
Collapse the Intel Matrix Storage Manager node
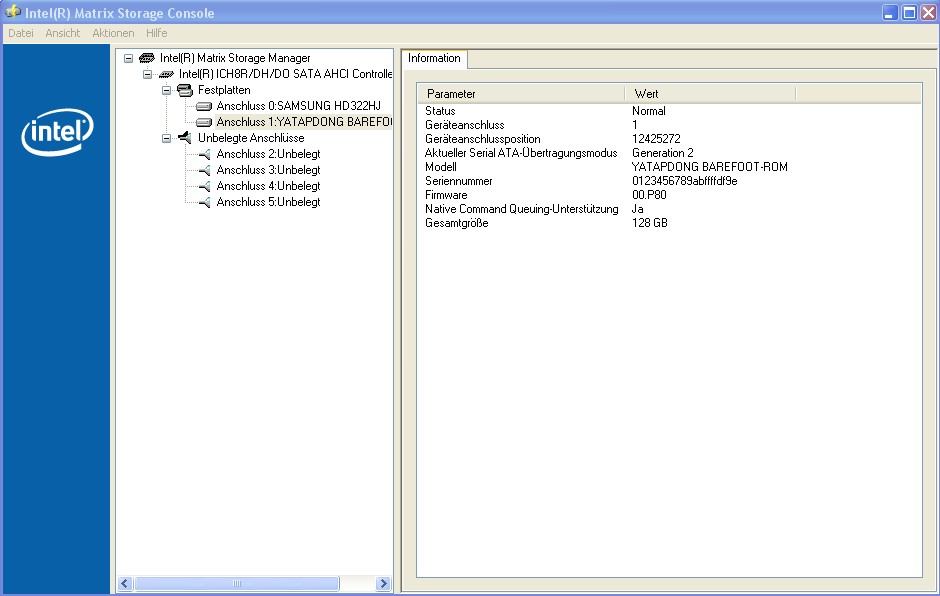pyautogui.click(x=128, y=58)
